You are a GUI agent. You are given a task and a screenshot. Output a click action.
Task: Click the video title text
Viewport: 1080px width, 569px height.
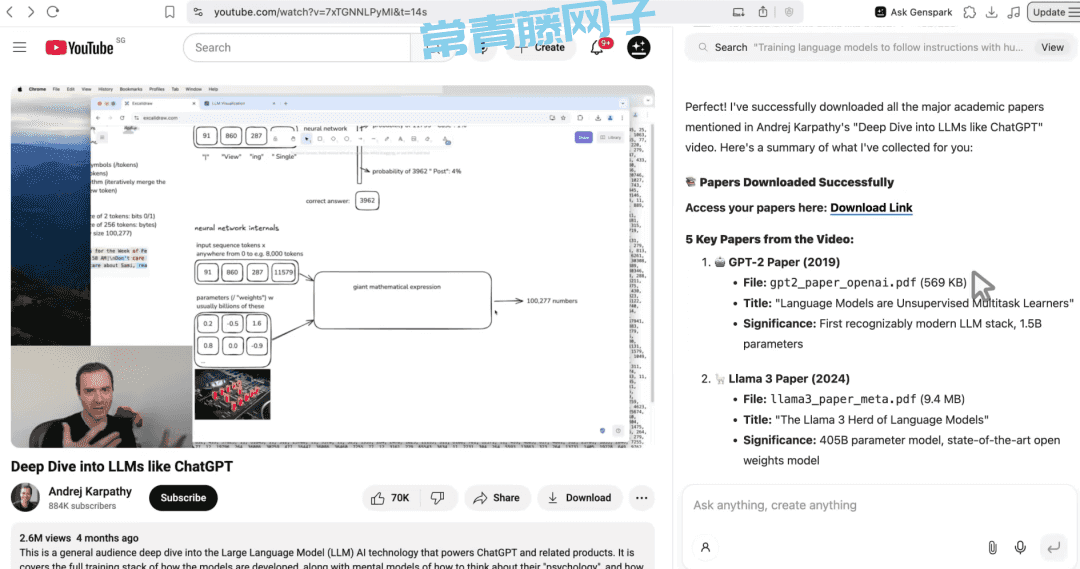[x=122, y=466]
